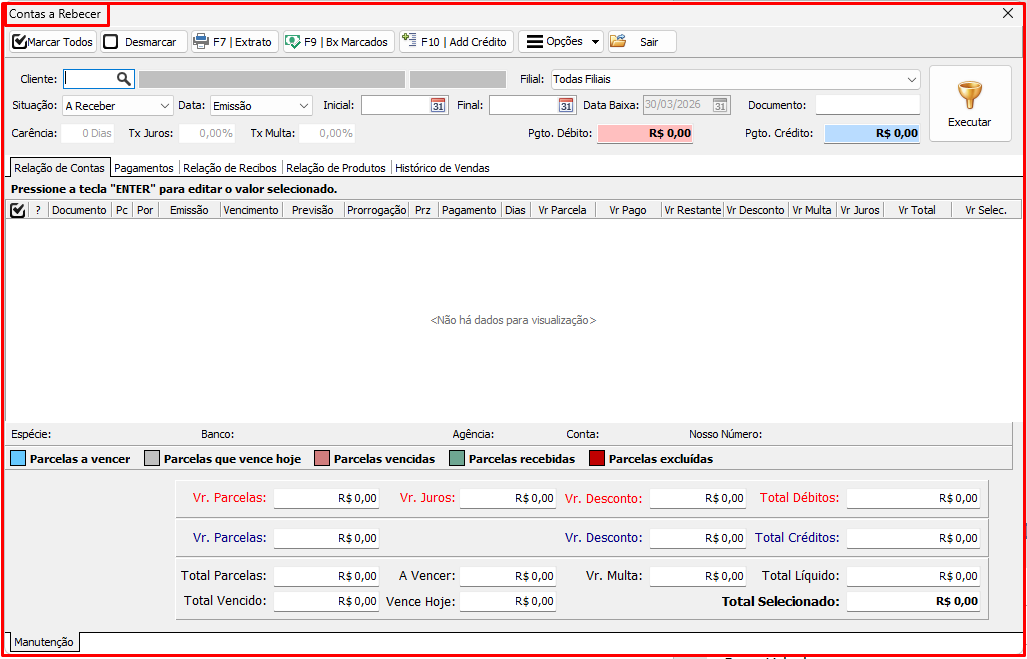Screen dimensions: 1027x659
Task: Click the F10 Add Crédito icon
Action: click(409, 41)
